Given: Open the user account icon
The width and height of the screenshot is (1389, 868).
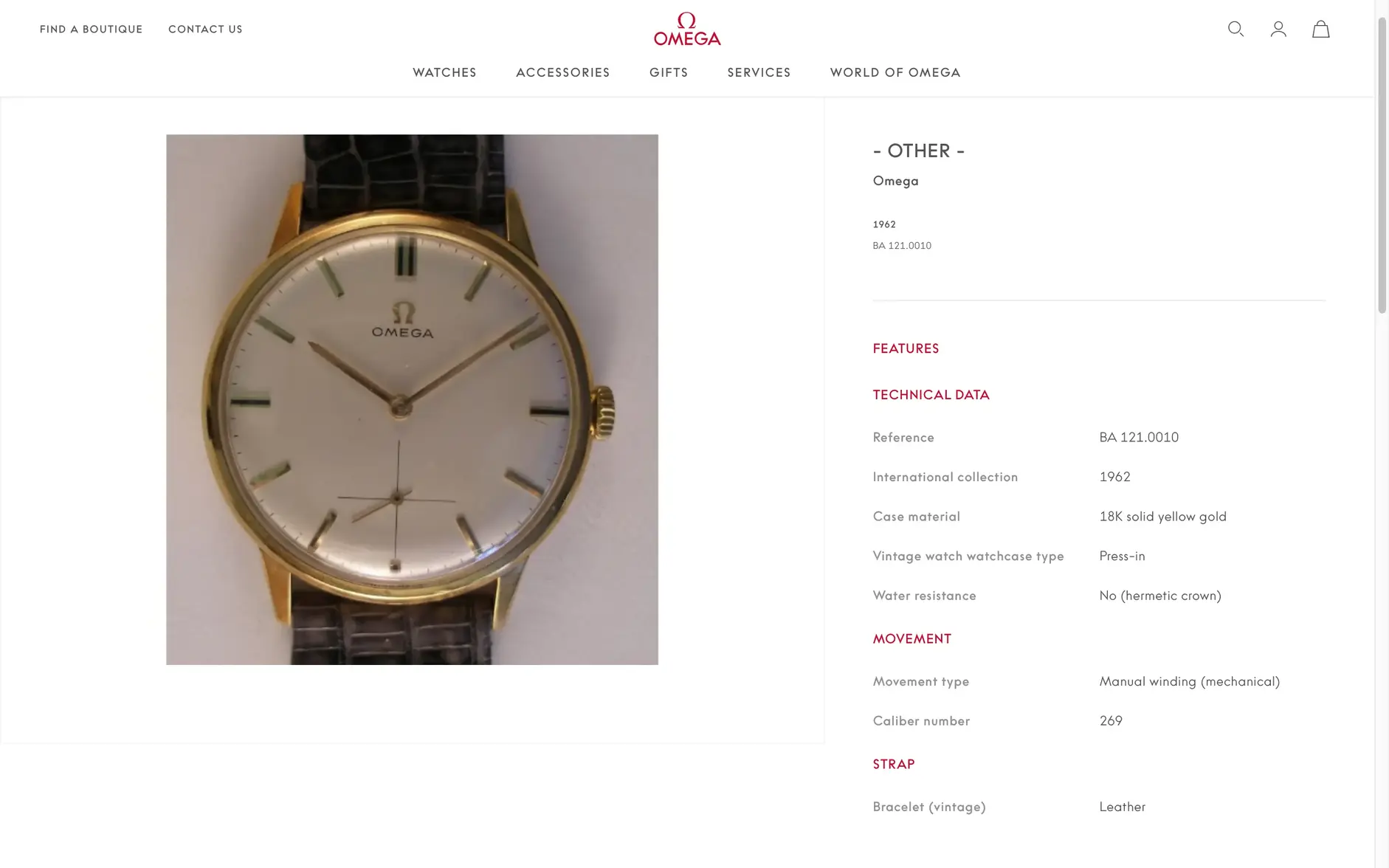Looking at the screenshot, I should (1278, 29).
